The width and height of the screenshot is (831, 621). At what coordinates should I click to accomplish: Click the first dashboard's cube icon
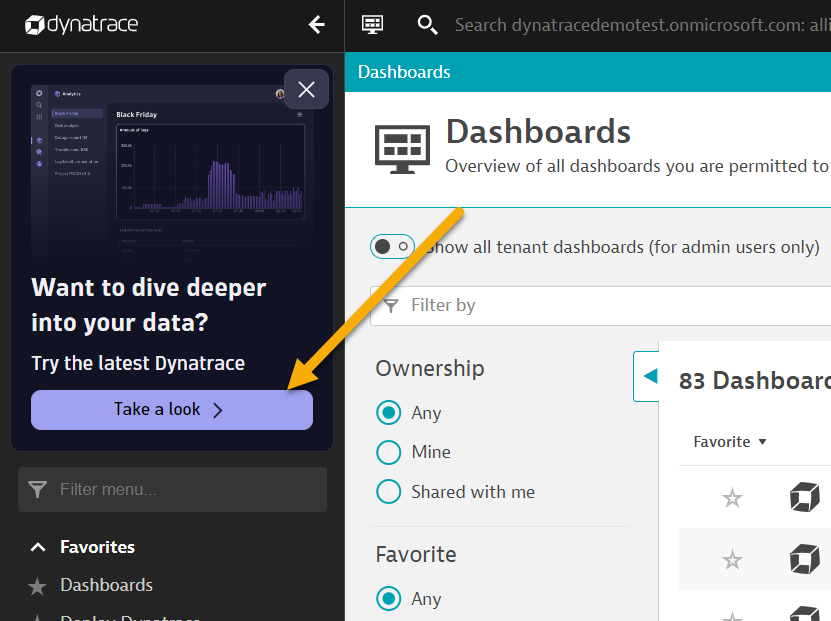[x=804, y=498]
